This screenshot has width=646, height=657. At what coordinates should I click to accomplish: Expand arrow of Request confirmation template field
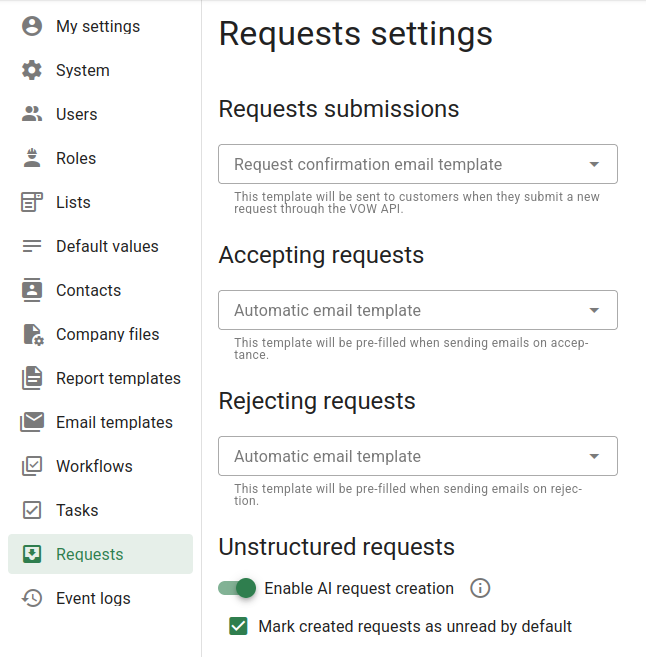[x=594, y=164]
